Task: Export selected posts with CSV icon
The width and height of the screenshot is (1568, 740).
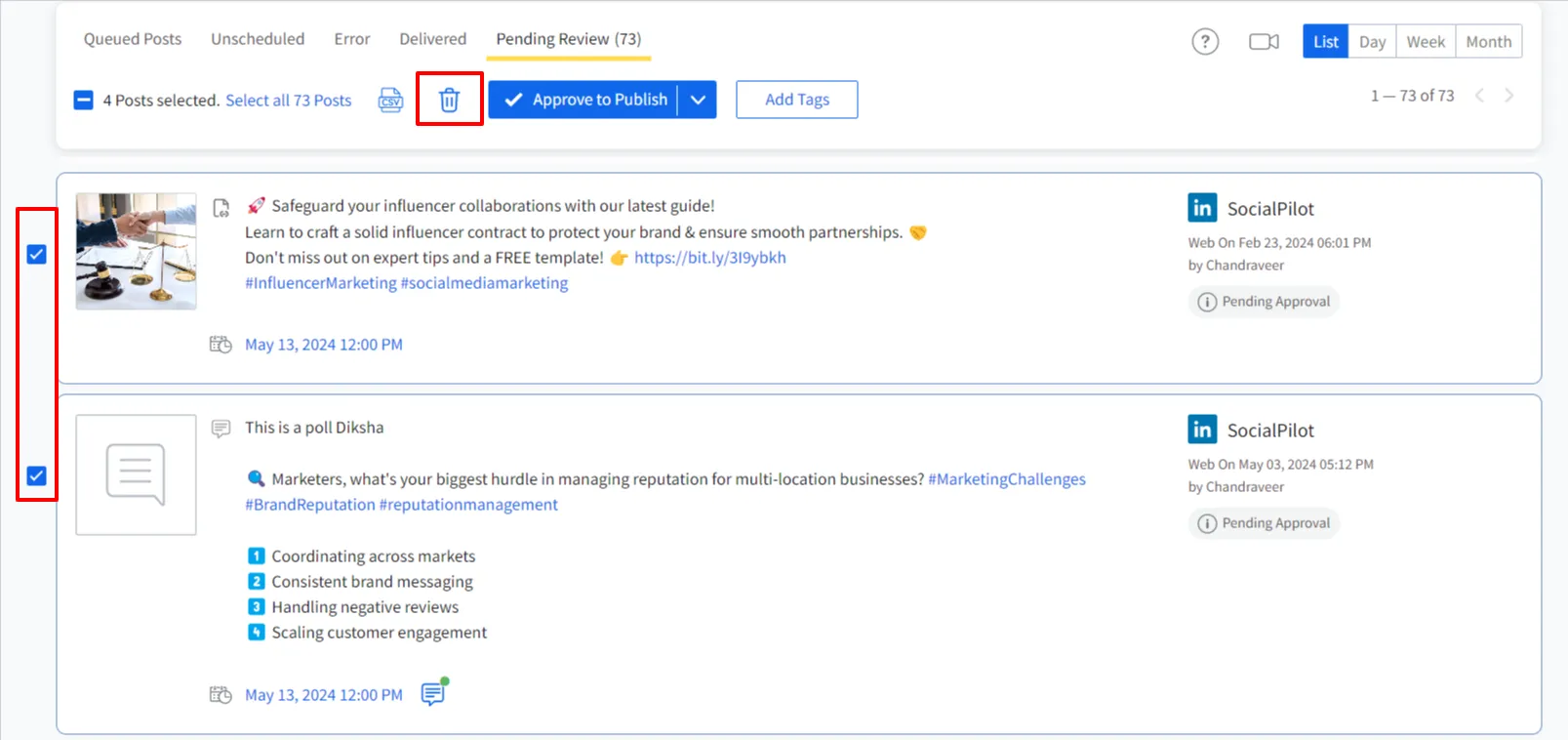Action: [x=390, y=100]
